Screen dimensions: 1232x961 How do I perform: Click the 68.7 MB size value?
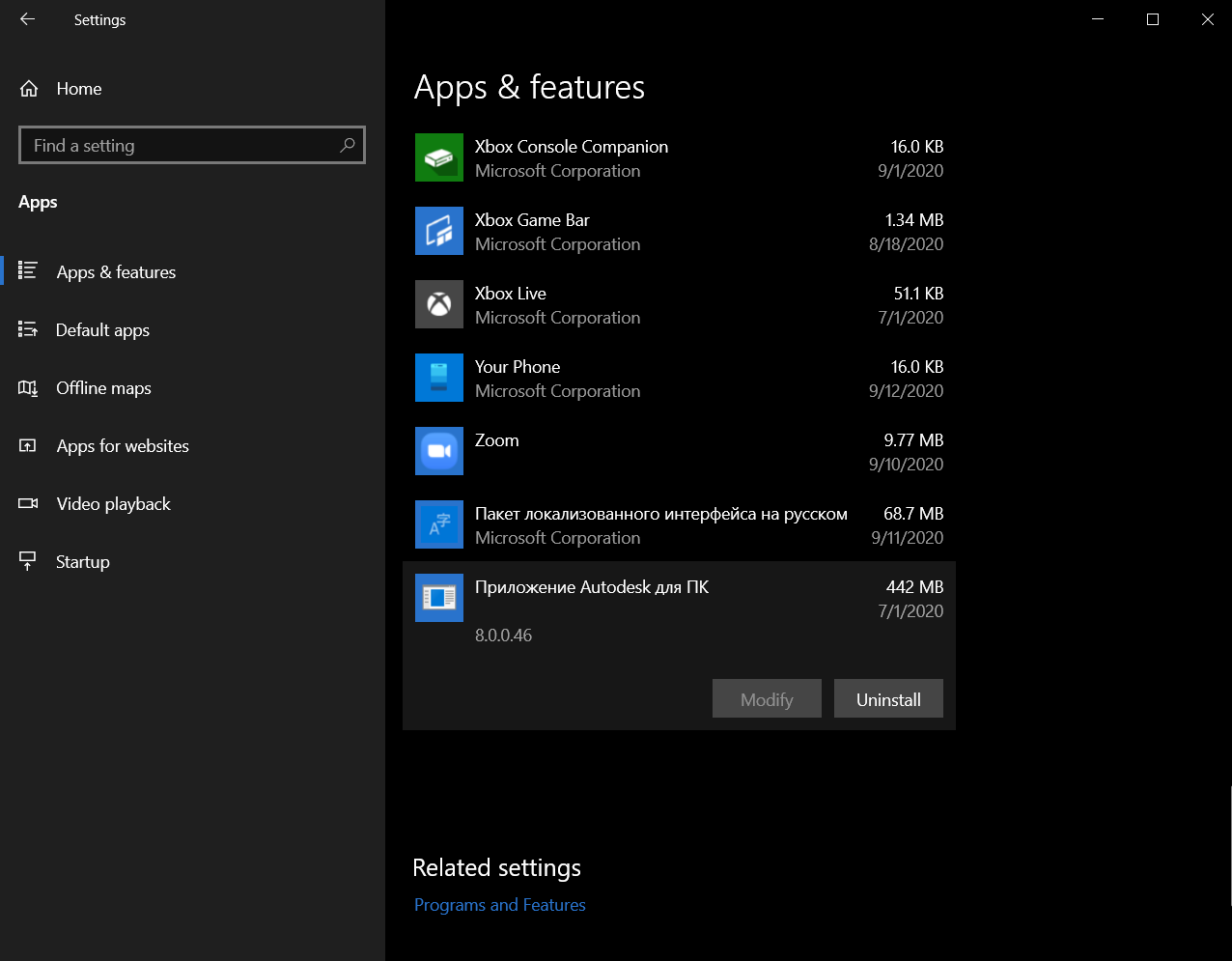pos(913,514)
